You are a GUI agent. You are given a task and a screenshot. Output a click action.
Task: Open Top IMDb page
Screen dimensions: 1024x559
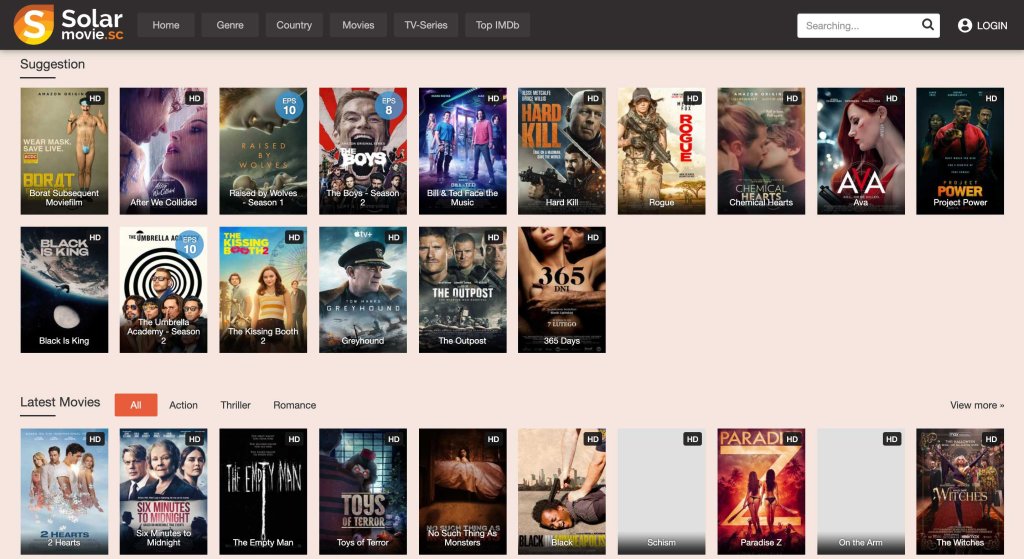(x=498, y=25)
